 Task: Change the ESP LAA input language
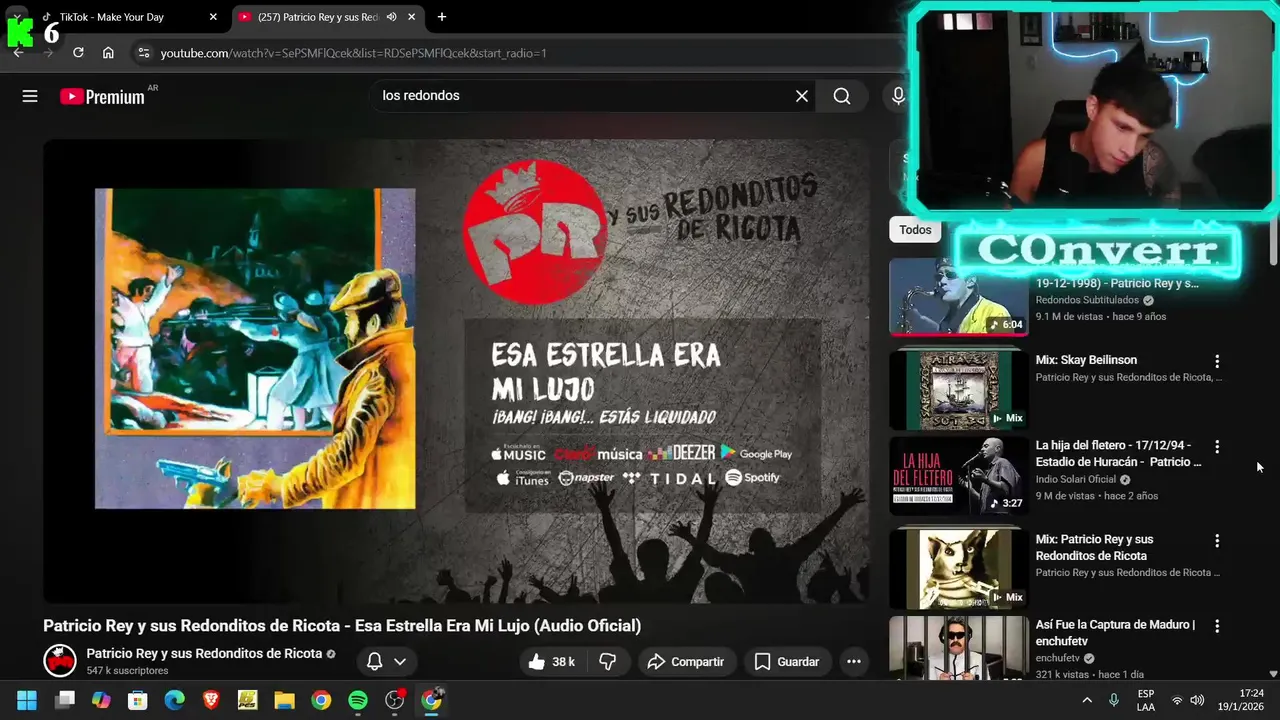tap(1146, 701)
